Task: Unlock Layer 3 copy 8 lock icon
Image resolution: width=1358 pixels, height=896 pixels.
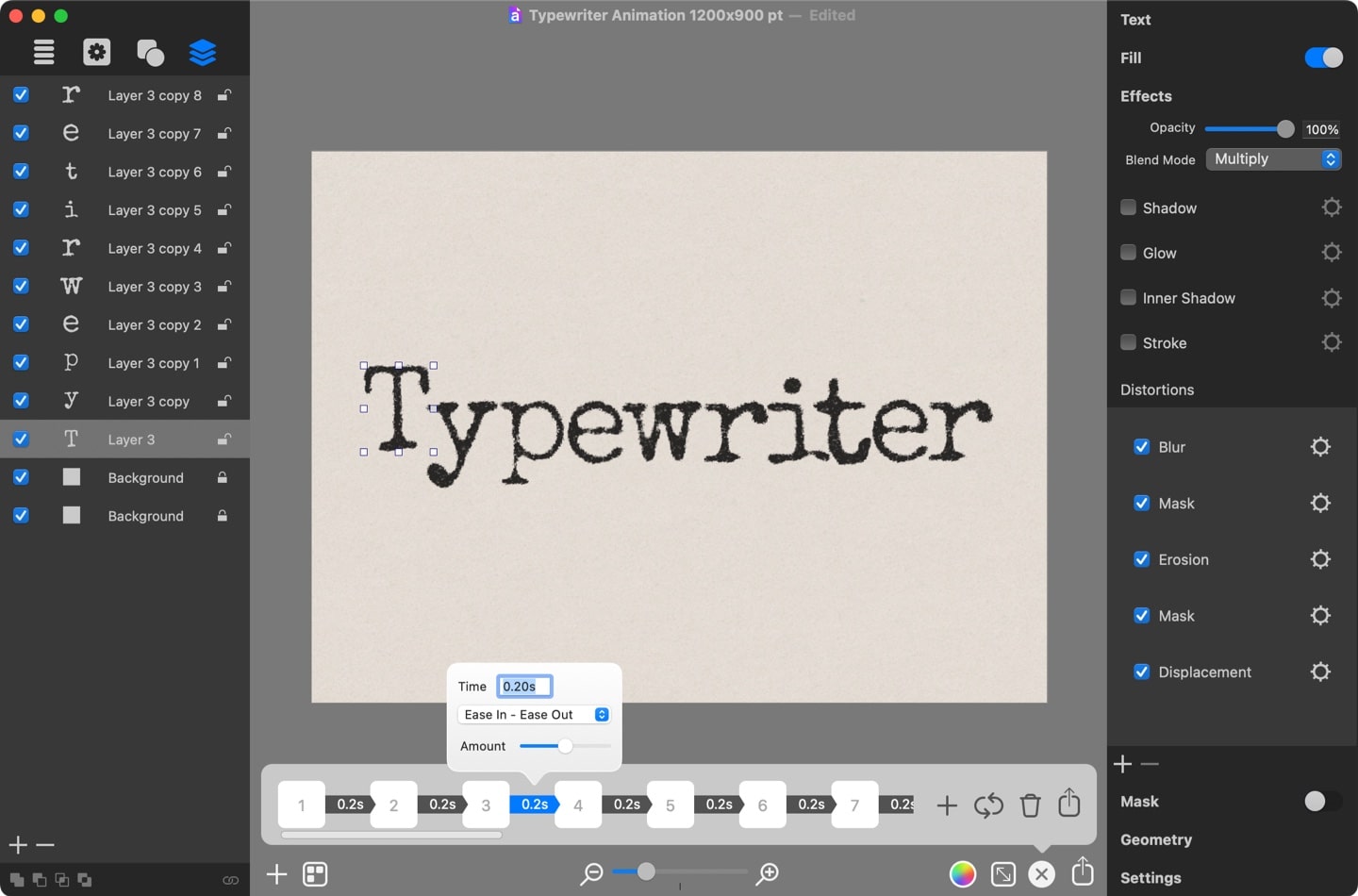Action: [x=224, y=95]
